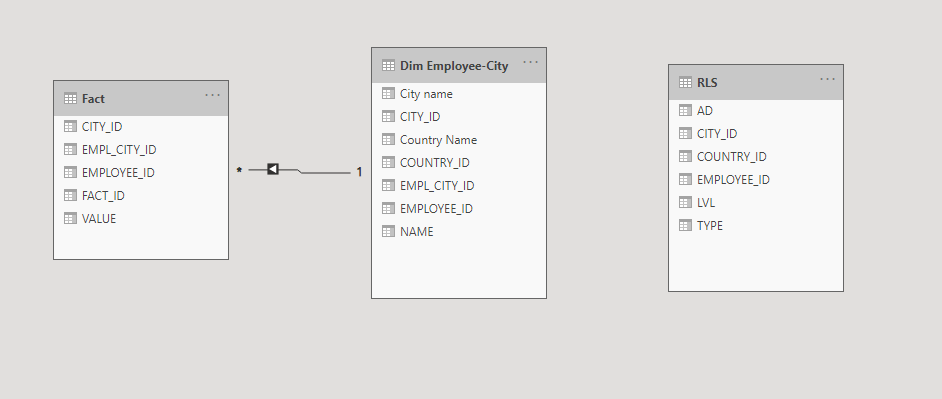The image size is (942, 399).
Task: Click column icon beside Fact EMPL_CITY_ID
Action: (70, 149)
